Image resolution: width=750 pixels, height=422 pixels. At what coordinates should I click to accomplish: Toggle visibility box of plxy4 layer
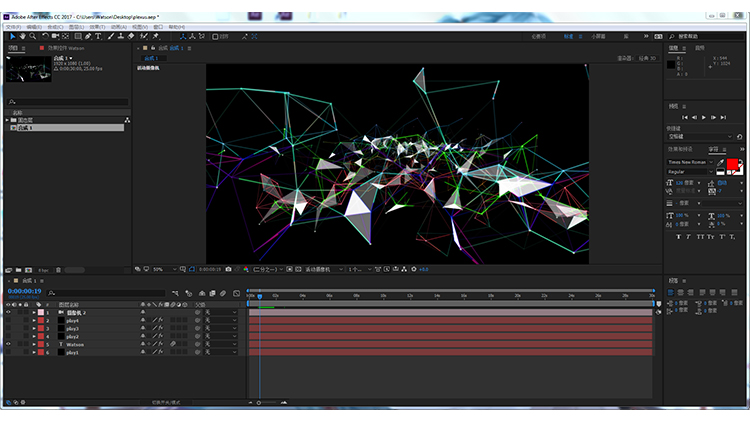[x=8, y=321]
